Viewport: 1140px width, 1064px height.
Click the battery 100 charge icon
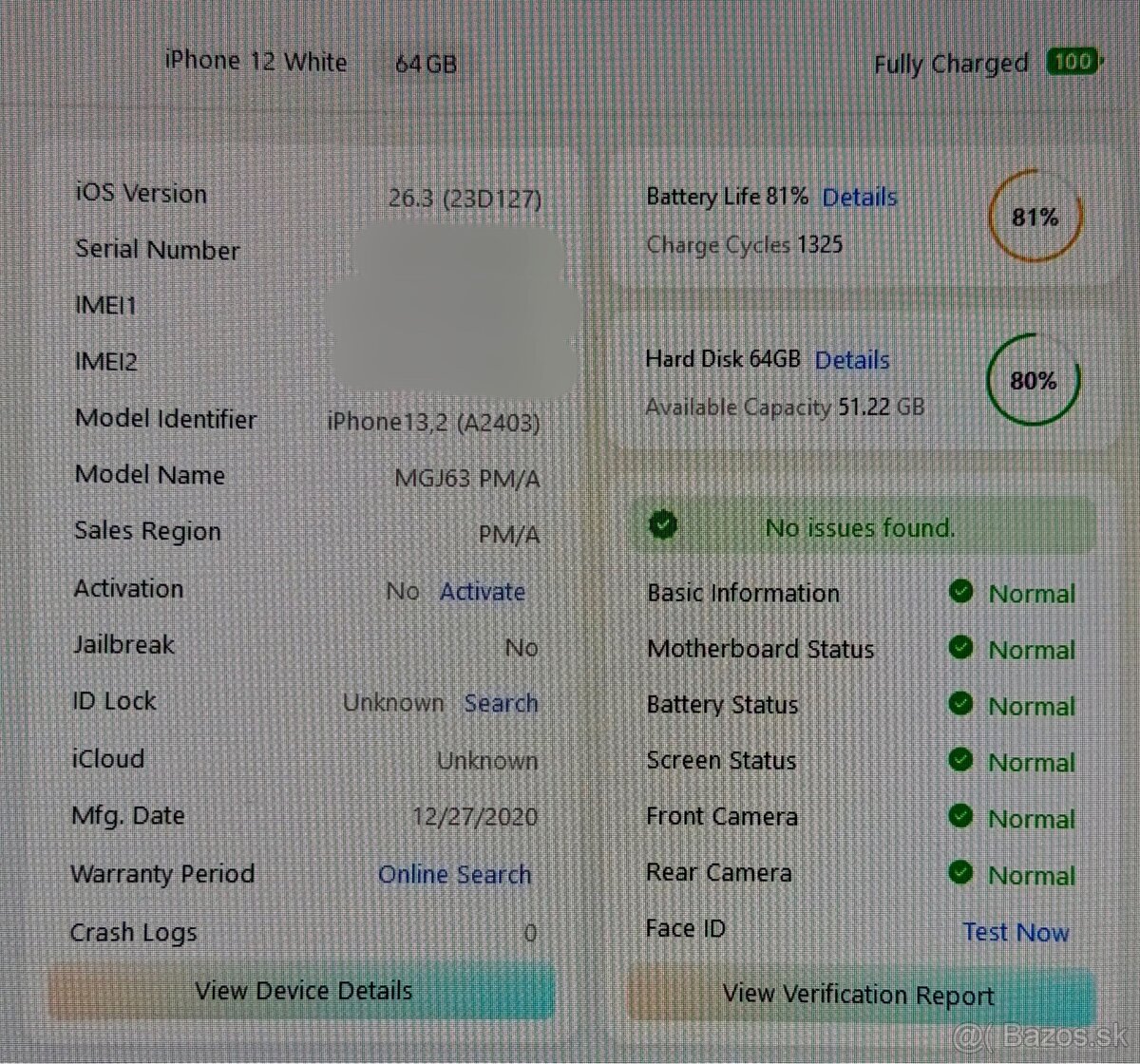(1073, 63)
